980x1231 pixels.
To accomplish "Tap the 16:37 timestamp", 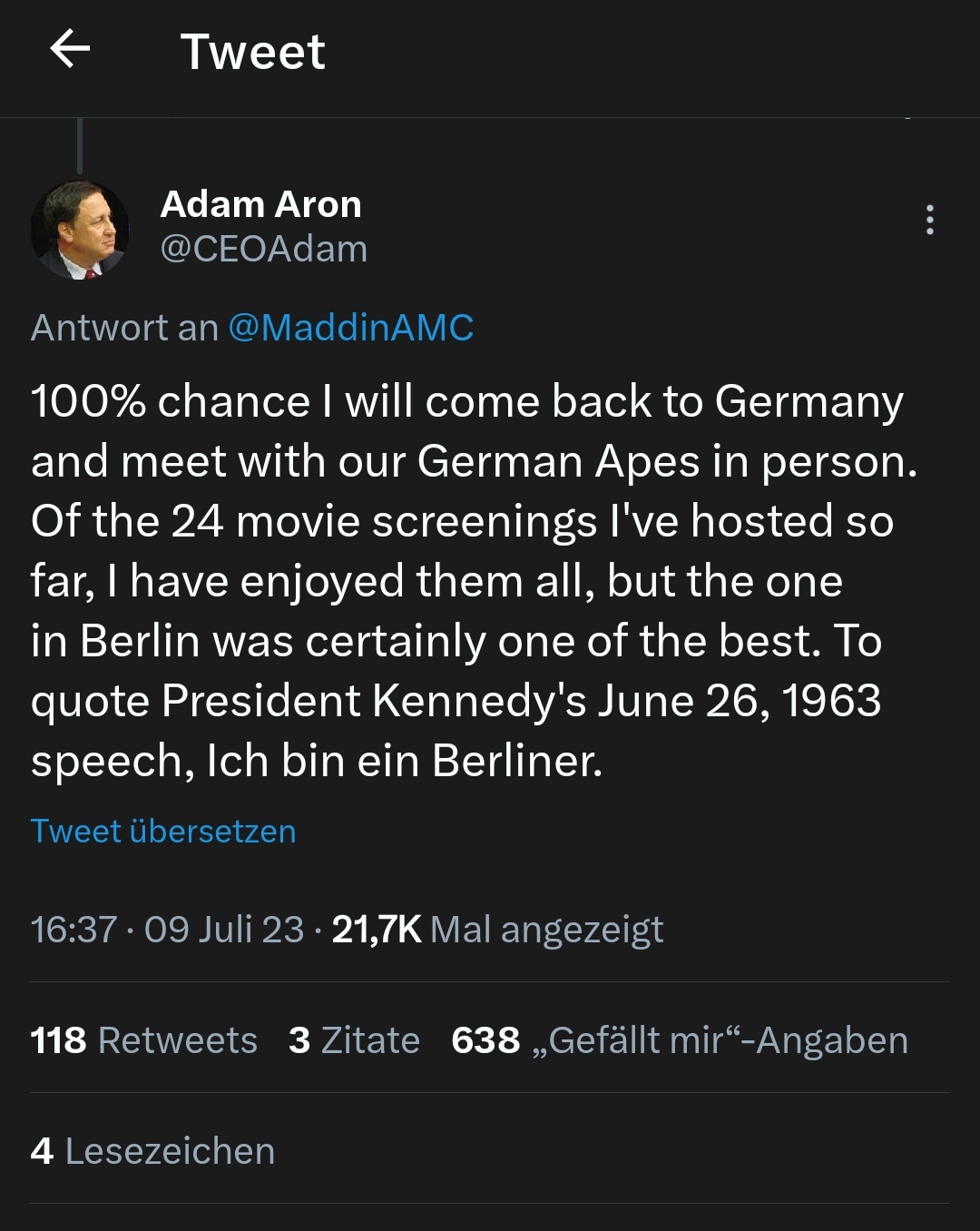I will tap(73, 930).
